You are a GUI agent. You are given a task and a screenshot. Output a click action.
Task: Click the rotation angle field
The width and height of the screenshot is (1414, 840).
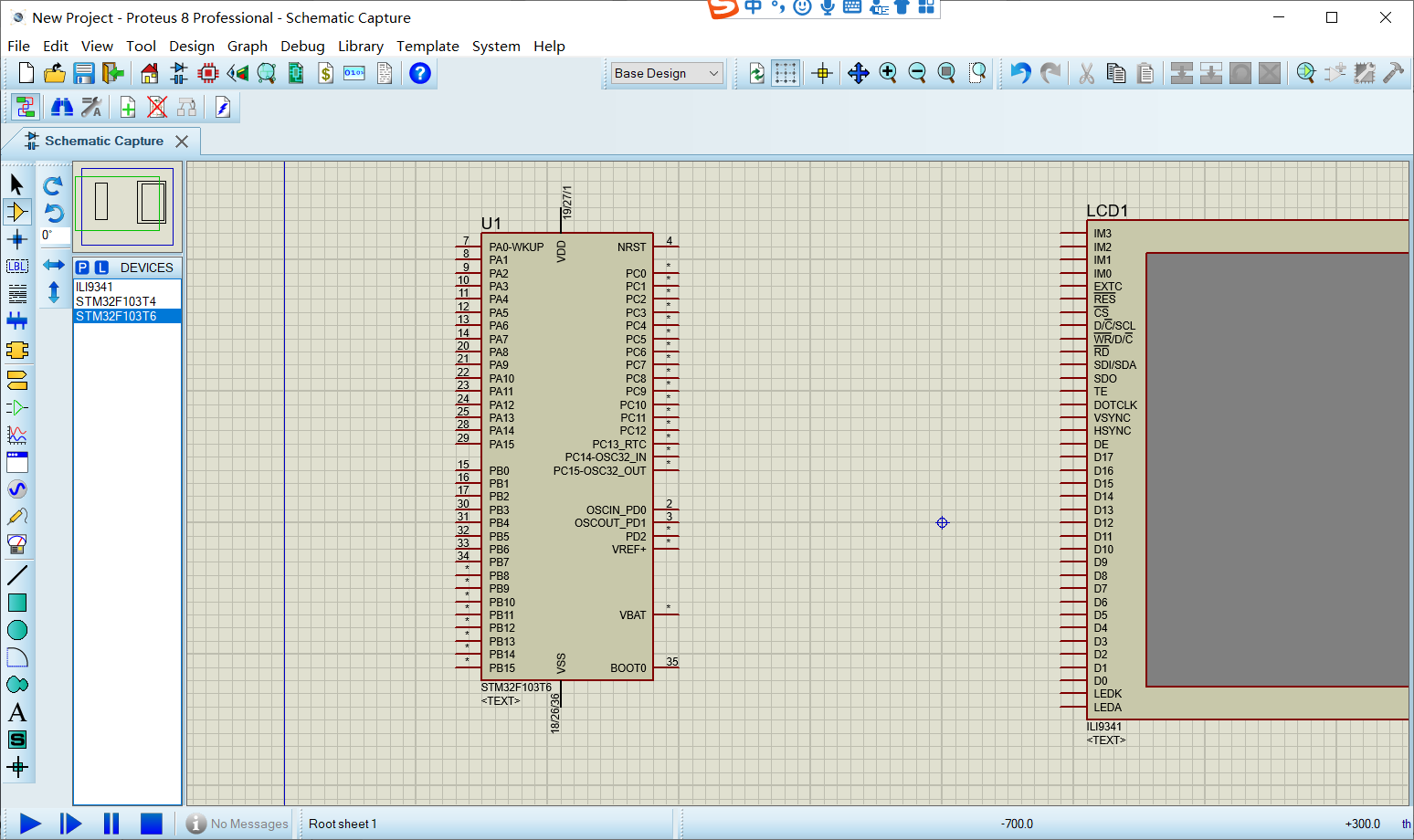[x=54, y=236]
